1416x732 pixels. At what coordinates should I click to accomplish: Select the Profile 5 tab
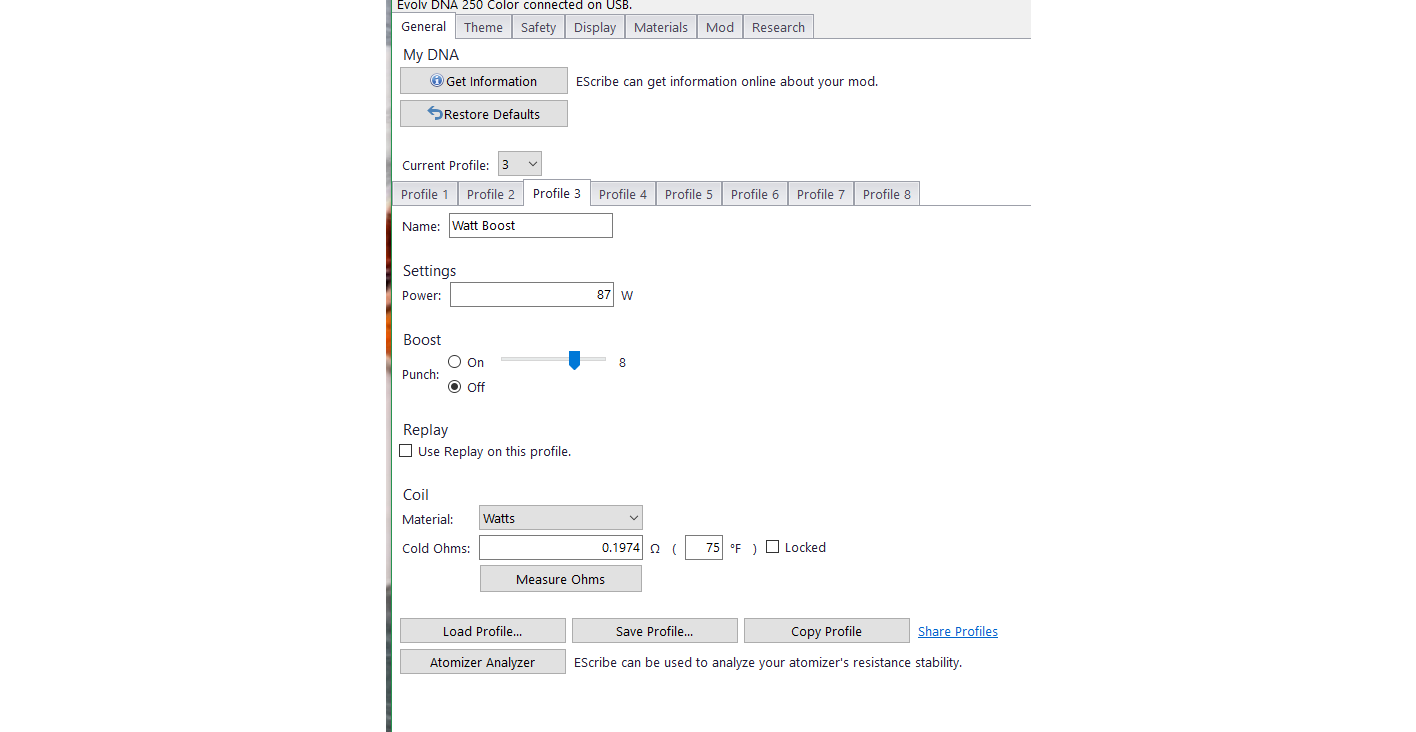tap(688, 194)
